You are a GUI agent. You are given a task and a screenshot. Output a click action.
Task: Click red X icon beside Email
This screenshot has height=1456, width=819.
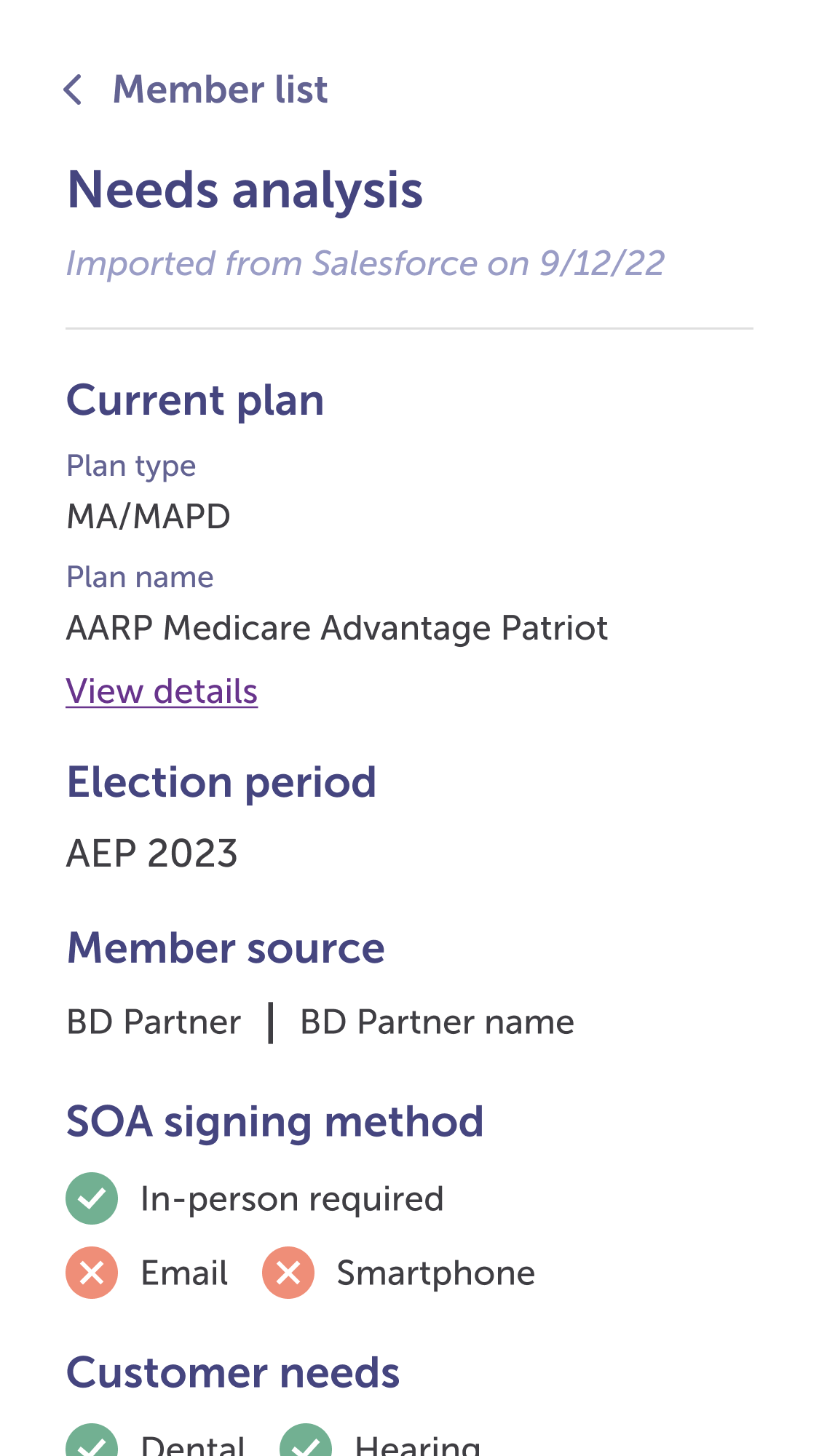click(92, 1273)
